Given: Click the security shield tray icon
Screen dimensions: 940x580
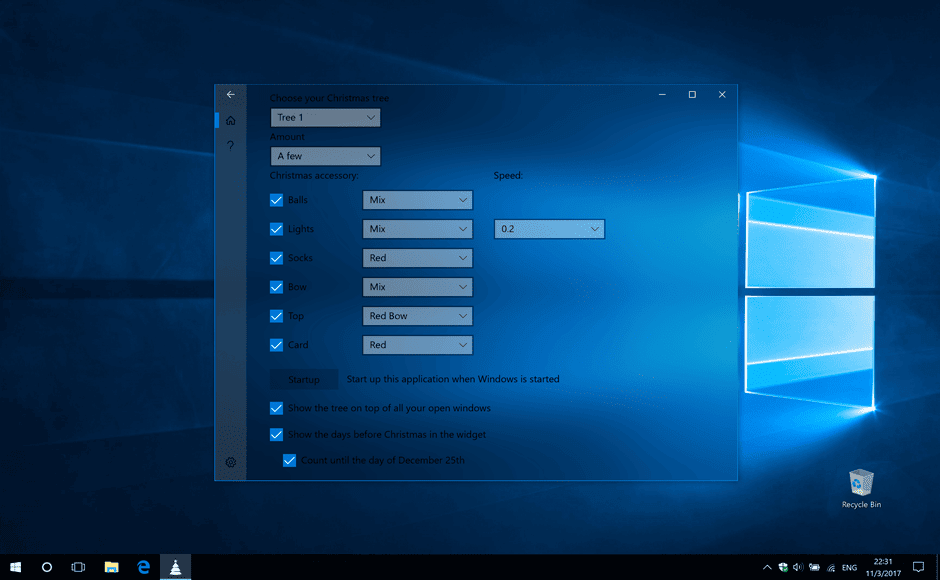Looking at the screenshot, I should point(783,567).
